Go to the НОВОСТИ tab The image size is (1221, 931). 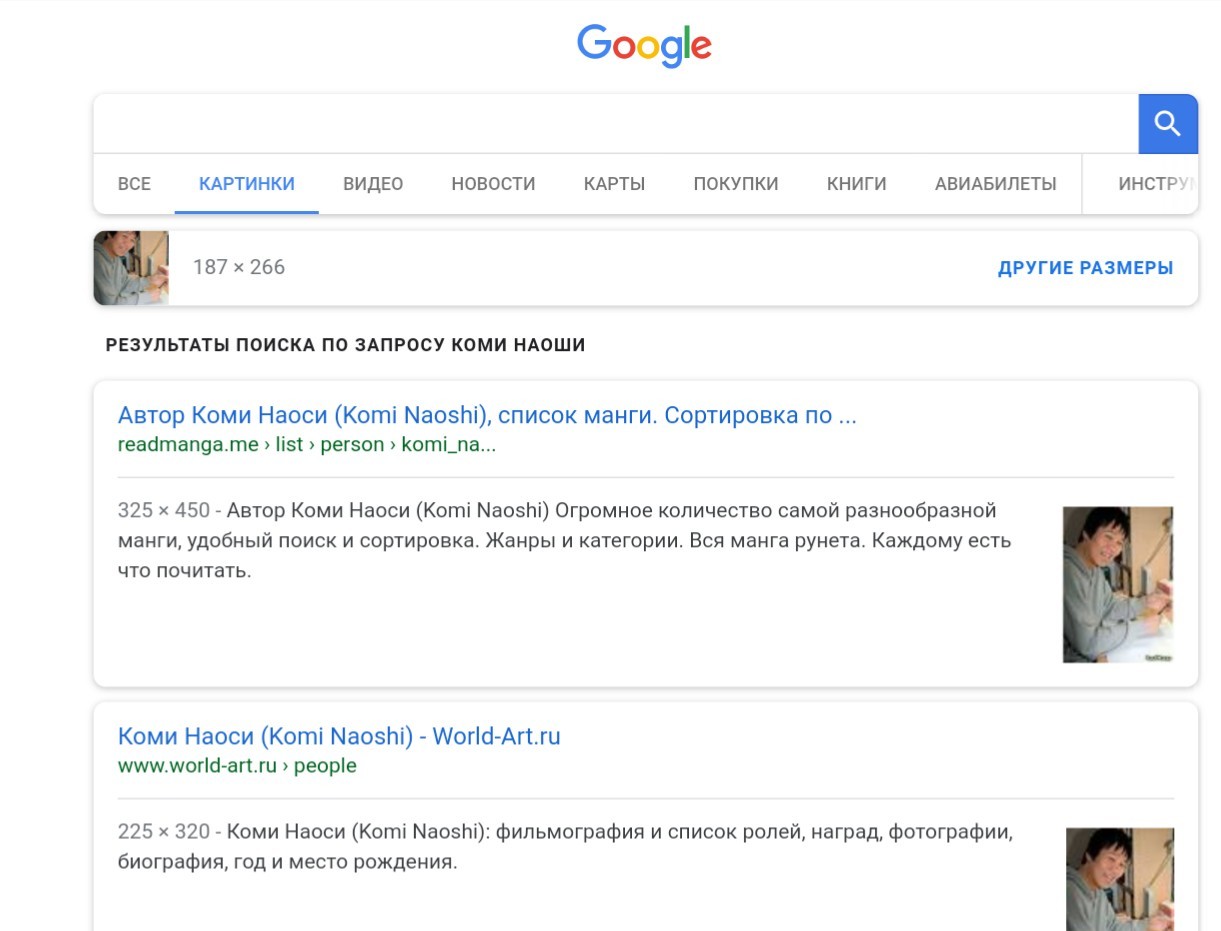coord(493,184)
